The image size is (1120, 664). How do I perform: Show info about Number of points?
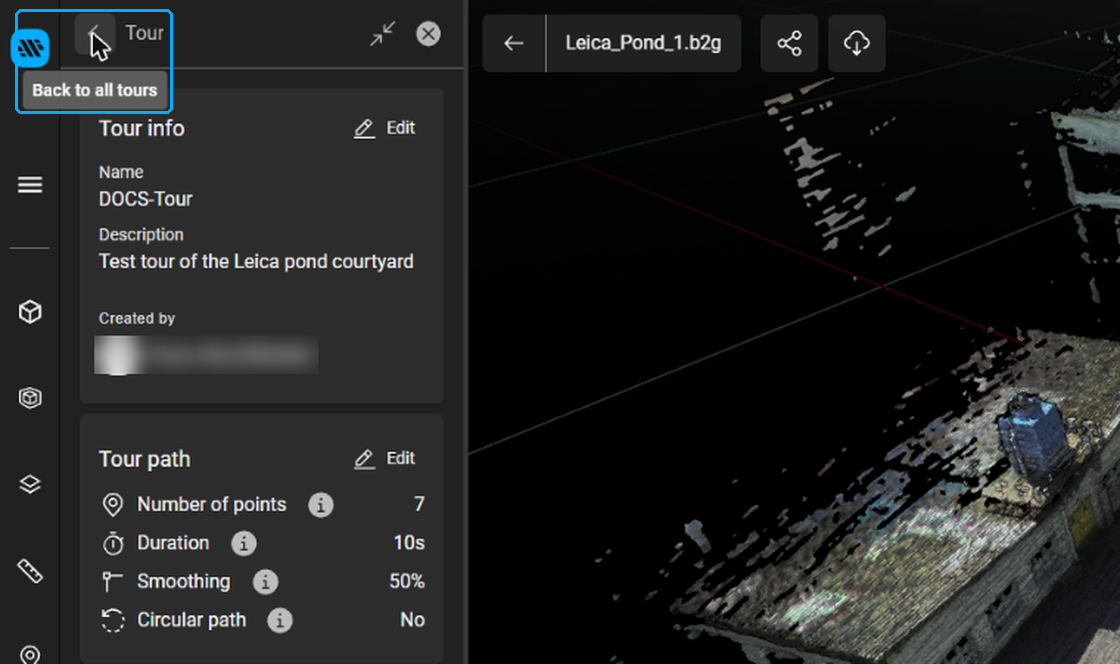(x=321, y=505)
